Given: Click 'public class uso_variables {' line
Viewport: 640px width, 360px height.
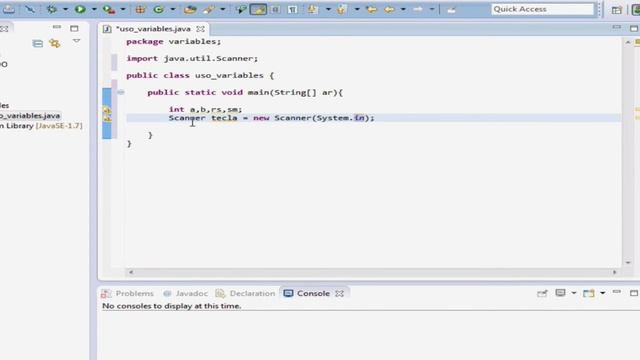Looking at the screenshot, I should click(200, 76).
